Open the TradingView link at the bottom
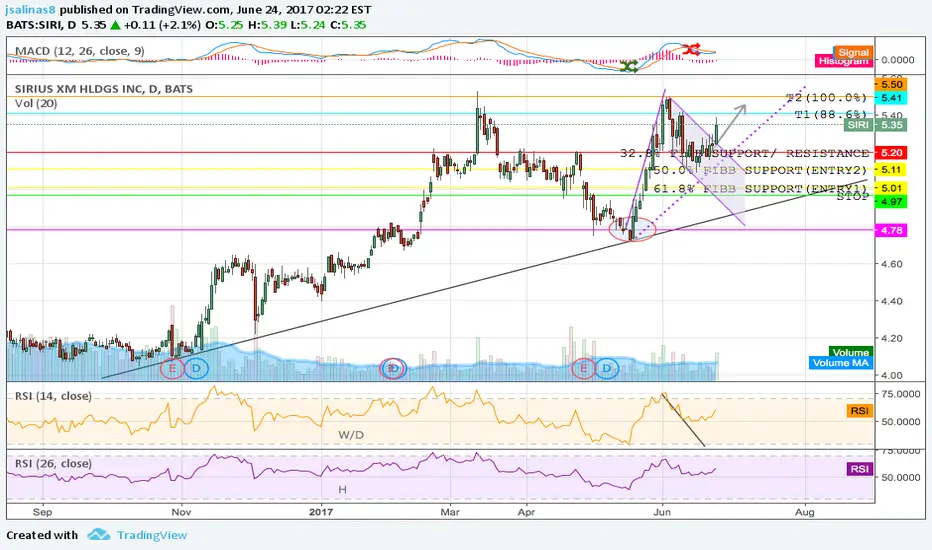This screenshot has height=550, width=932. click(x=152, y=535)
